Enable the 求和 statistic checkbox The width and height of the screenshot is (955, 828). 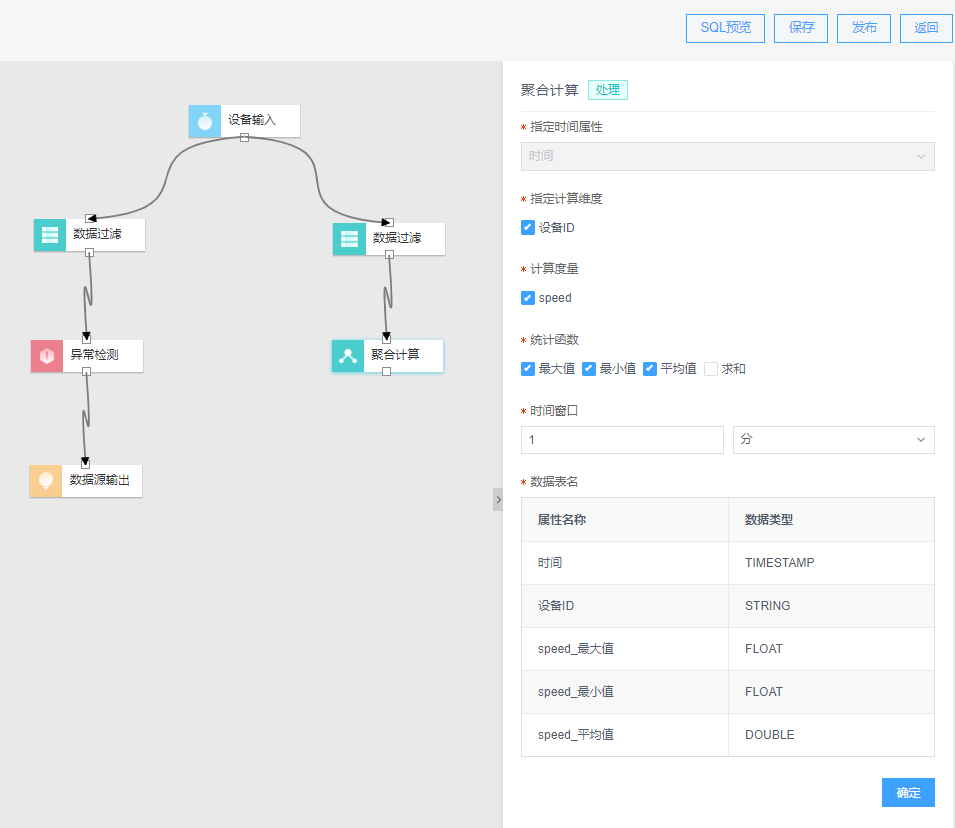pyautogui.click(x=711, y=369)
